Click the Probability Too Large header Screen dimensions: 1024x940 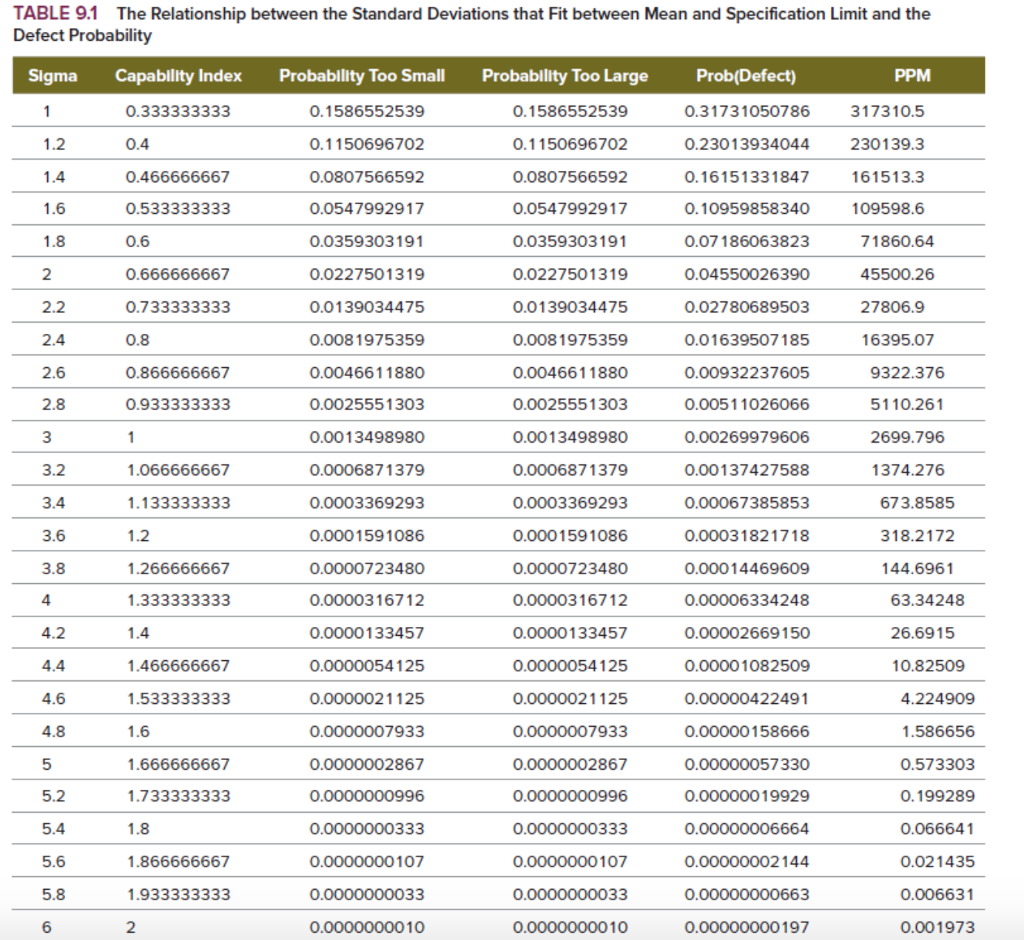click(565, 76)
